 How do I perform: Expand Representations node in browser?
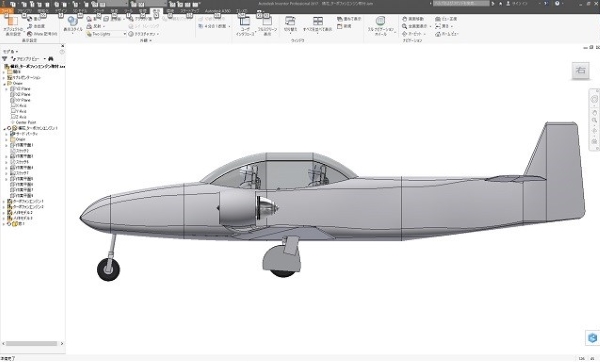[x=4, y=78]
